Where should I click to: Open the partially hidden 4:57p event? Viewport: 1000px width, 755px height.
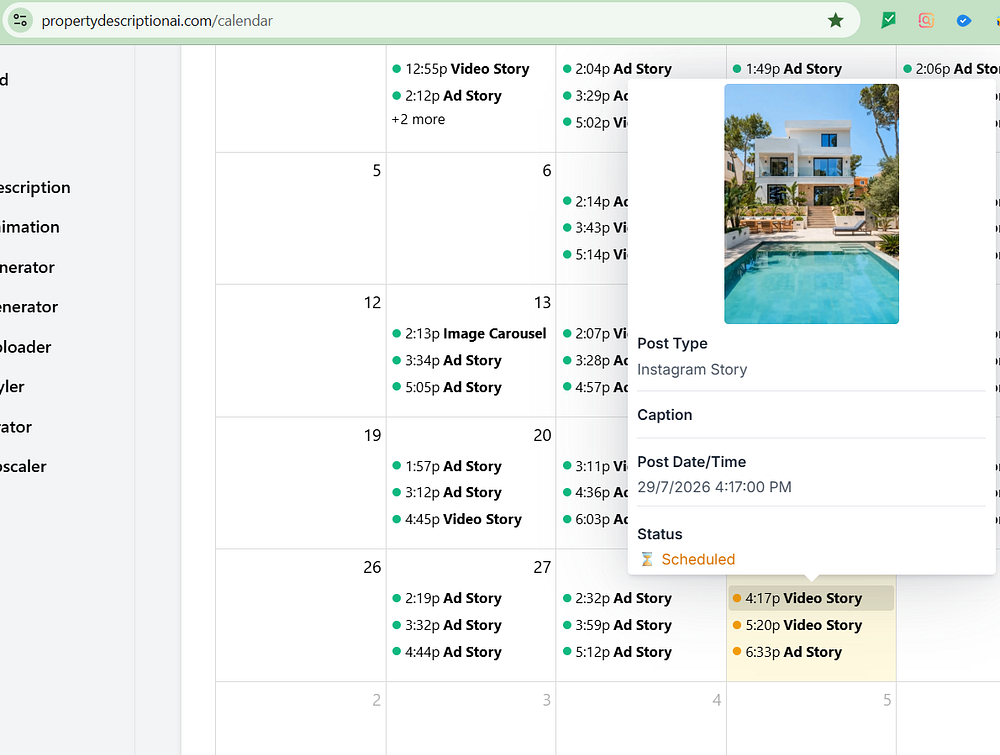click(x=594, y=387)
